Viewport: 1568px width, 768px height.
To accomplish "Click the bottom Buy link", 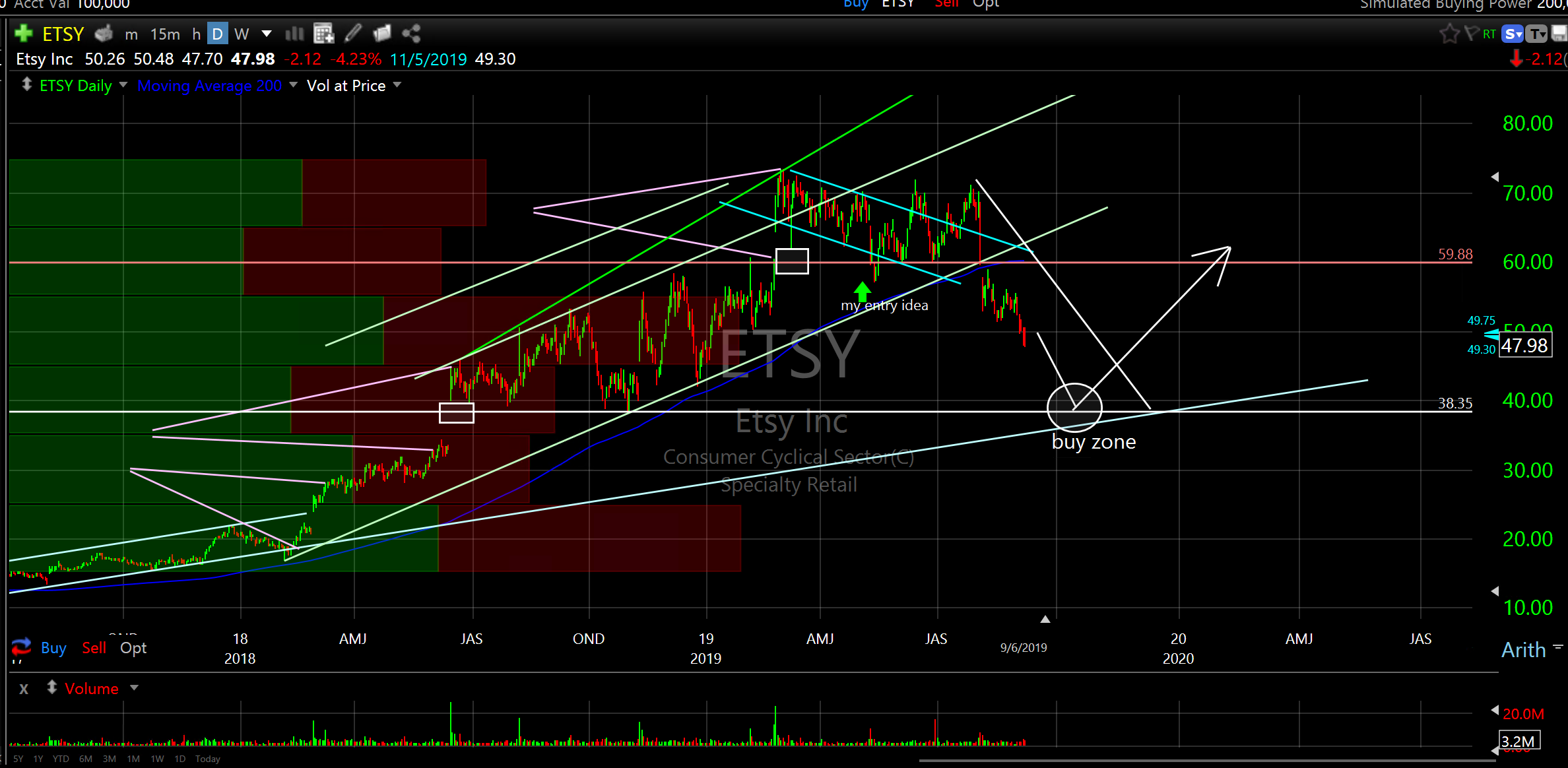I will coord(53,648).
